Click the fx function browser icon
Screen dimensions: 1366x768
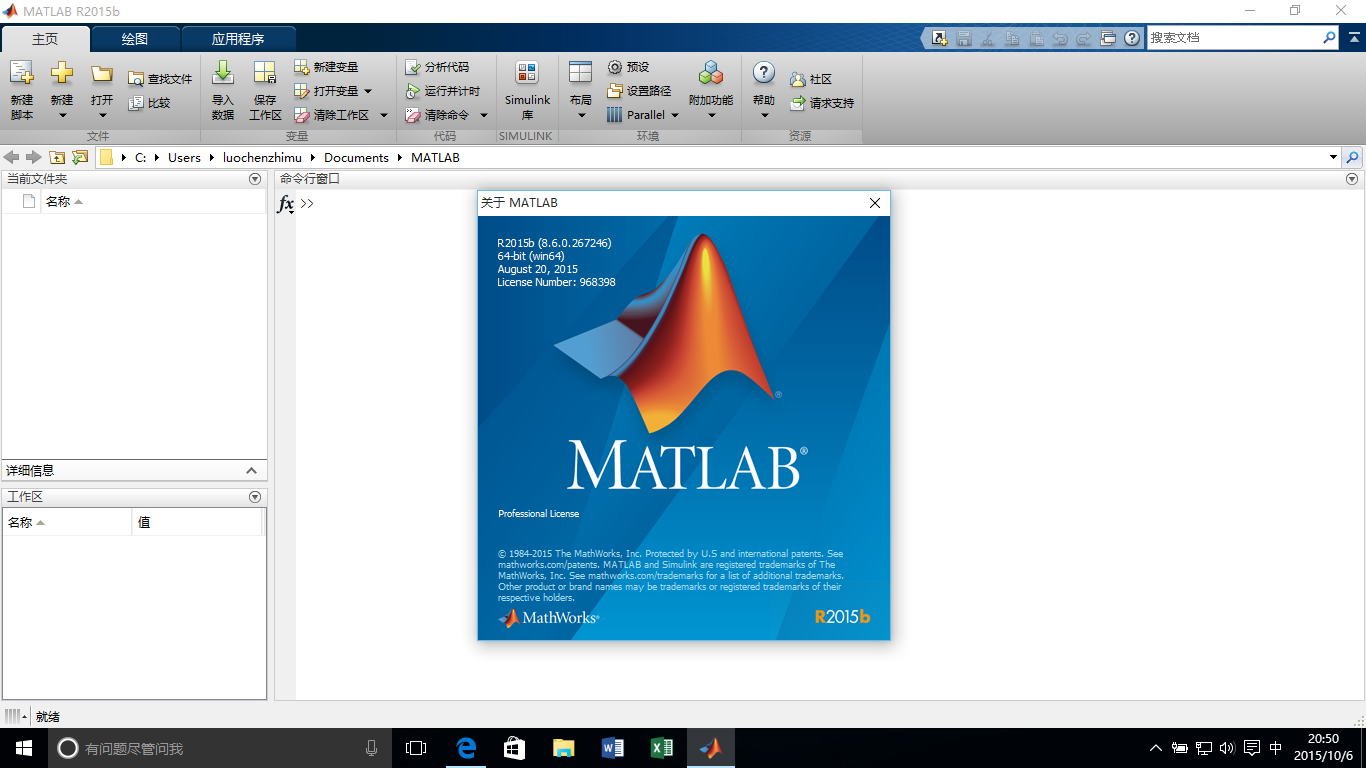tap(286, 204)
